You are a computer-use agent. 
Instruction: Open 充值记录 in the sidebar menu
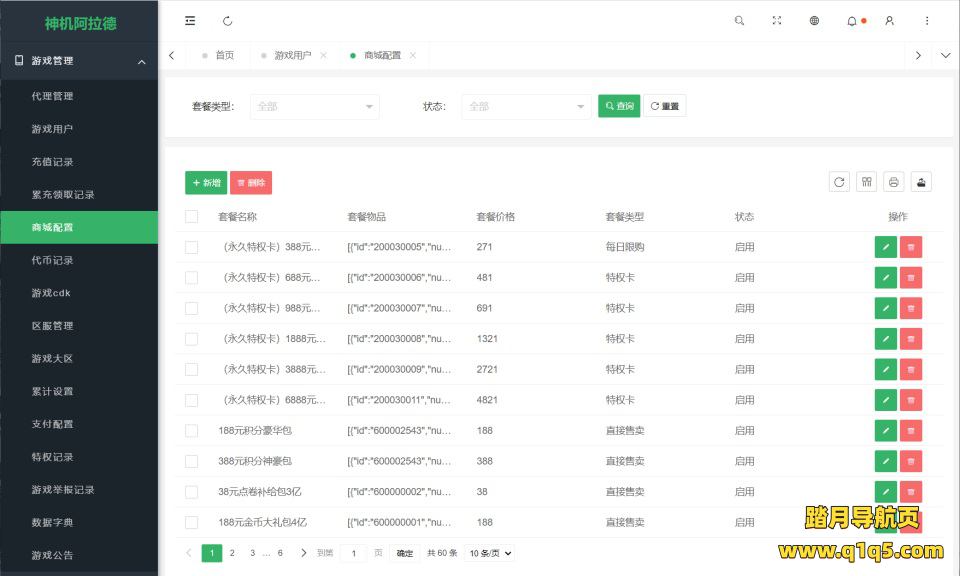[x=52, y=162]
